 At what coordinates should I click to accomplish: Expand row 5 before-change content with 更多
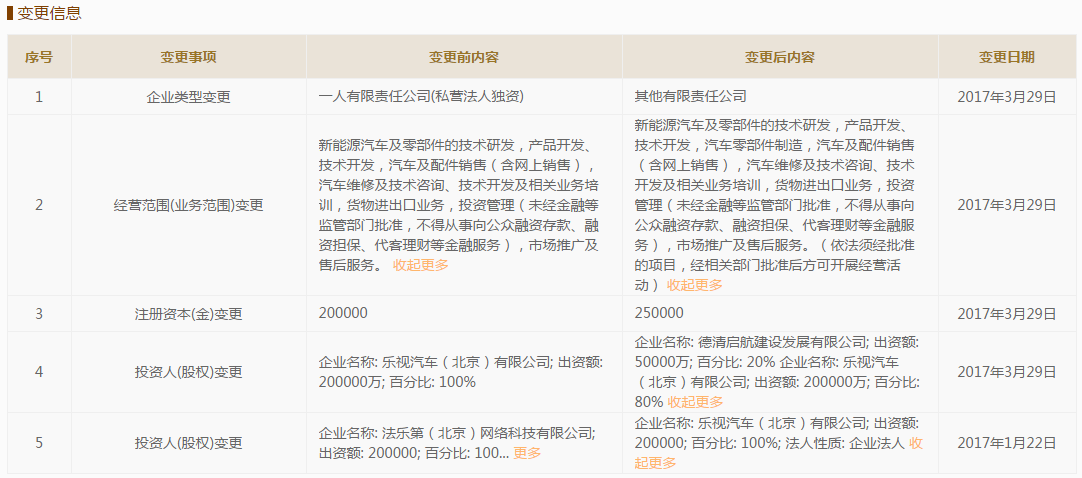[527, 453]
